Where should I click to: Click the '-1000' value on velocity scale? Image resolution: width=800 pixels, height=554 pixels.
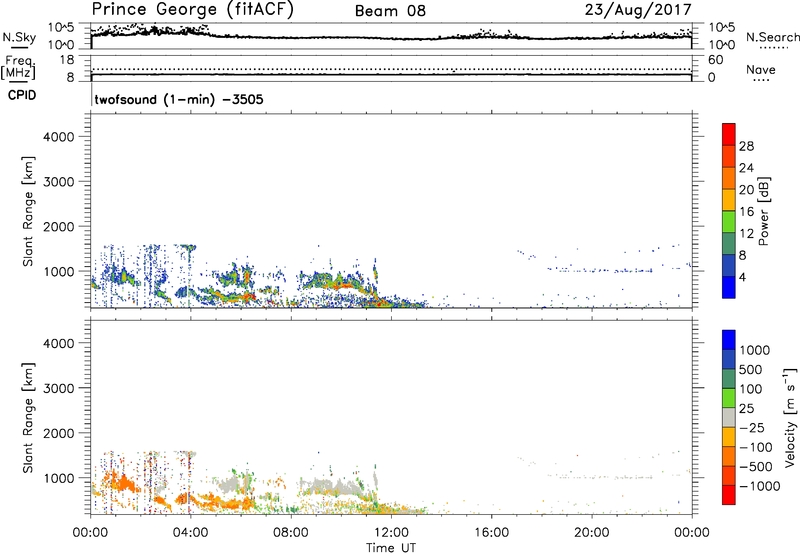point(760,486)
